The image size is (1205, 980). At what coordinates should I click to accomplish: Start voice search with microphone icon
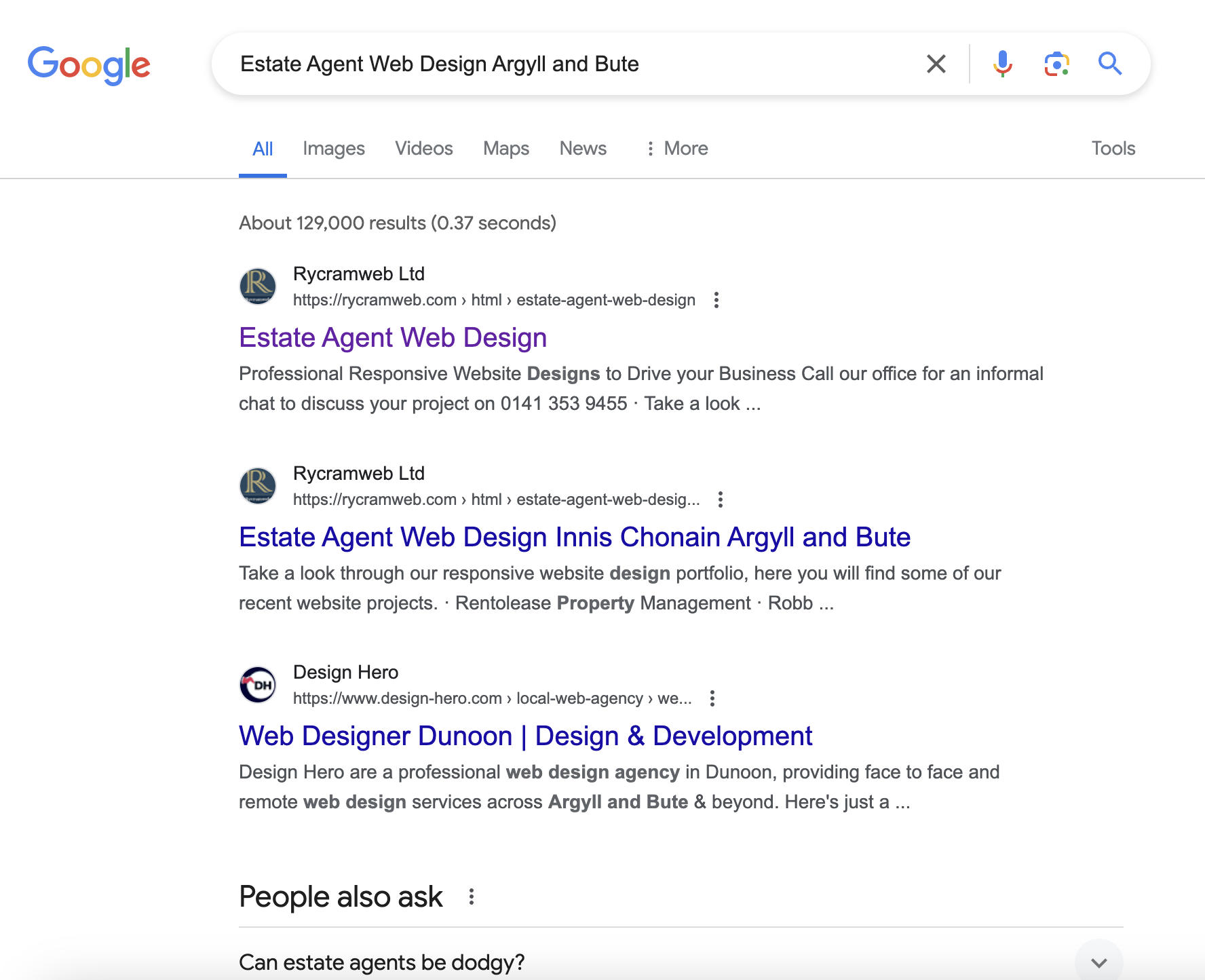(x=1002, y=64)
